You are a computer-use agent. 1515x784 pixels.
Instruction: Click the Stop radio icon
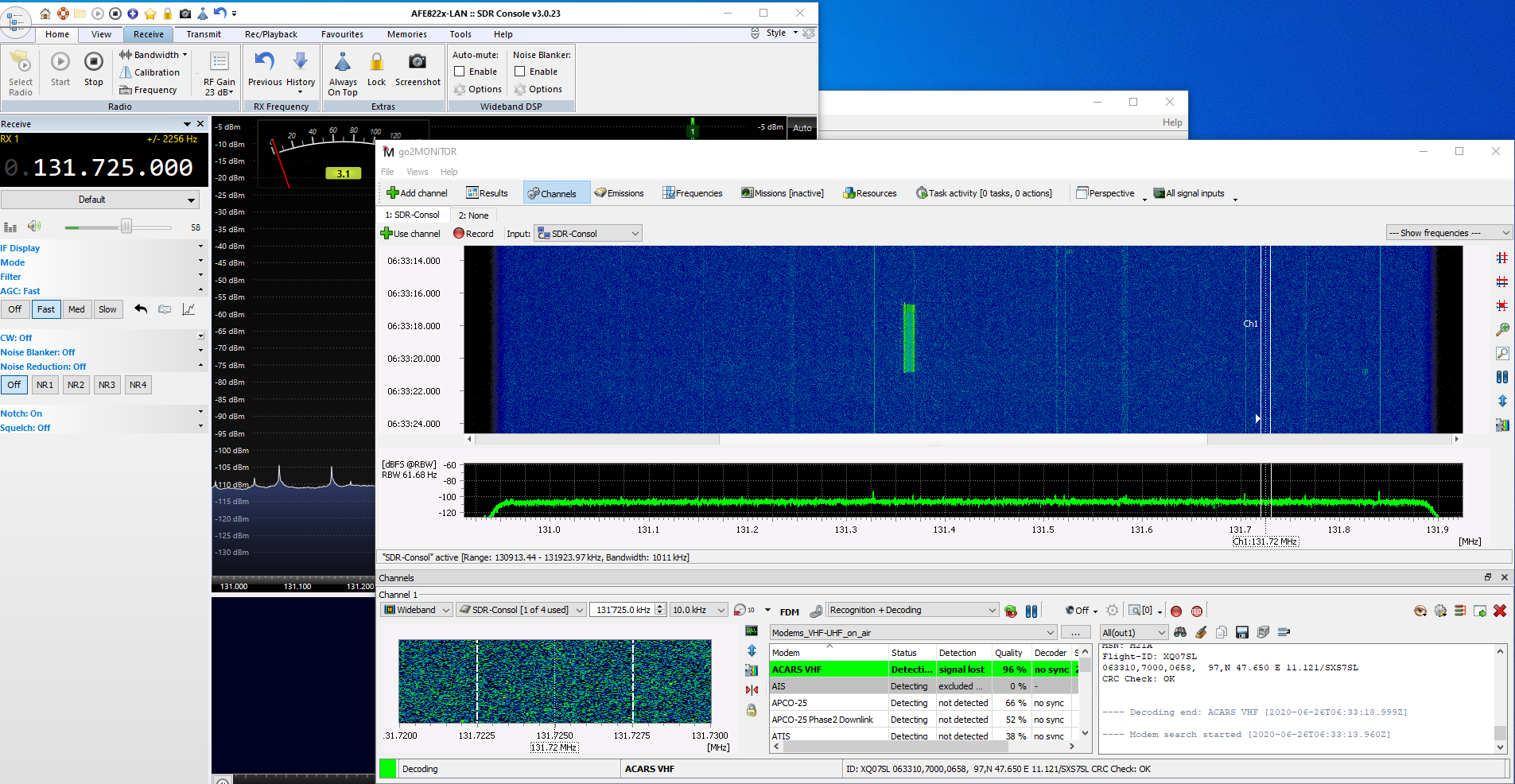pos(93,62)
